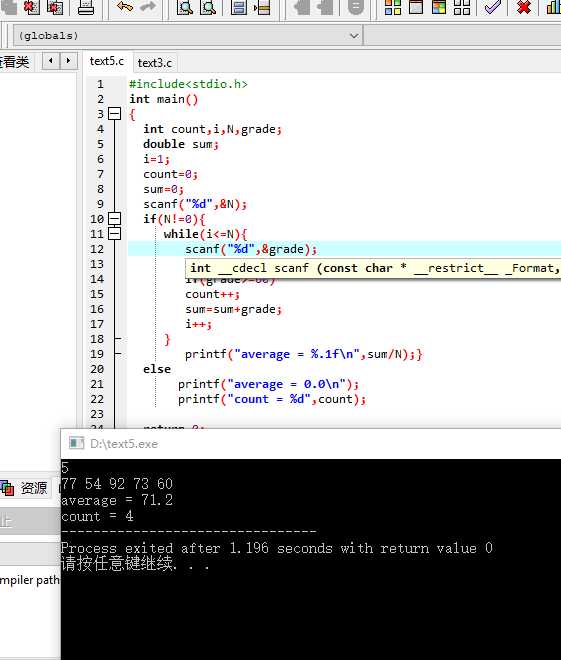Viewport: 561px width, 660px height.
Task: Click the scanf function signature tooltip
Action: 373,268
